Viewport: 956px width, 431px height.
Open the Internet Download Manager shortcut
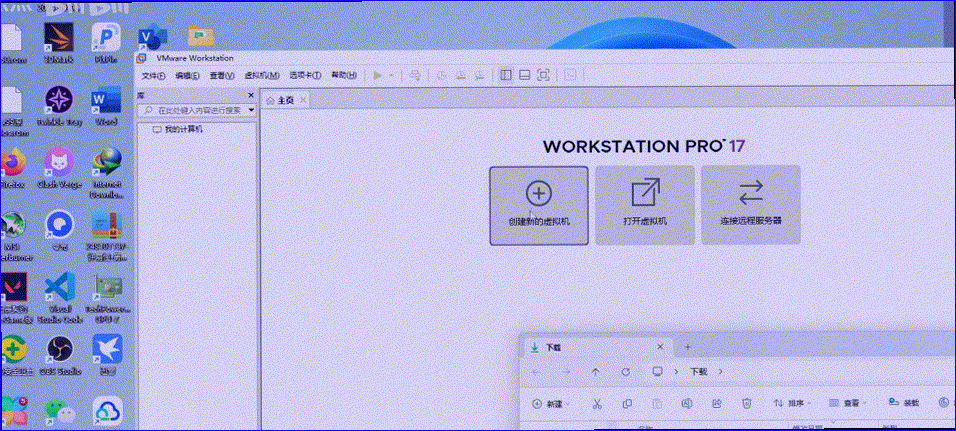[107, 173]
